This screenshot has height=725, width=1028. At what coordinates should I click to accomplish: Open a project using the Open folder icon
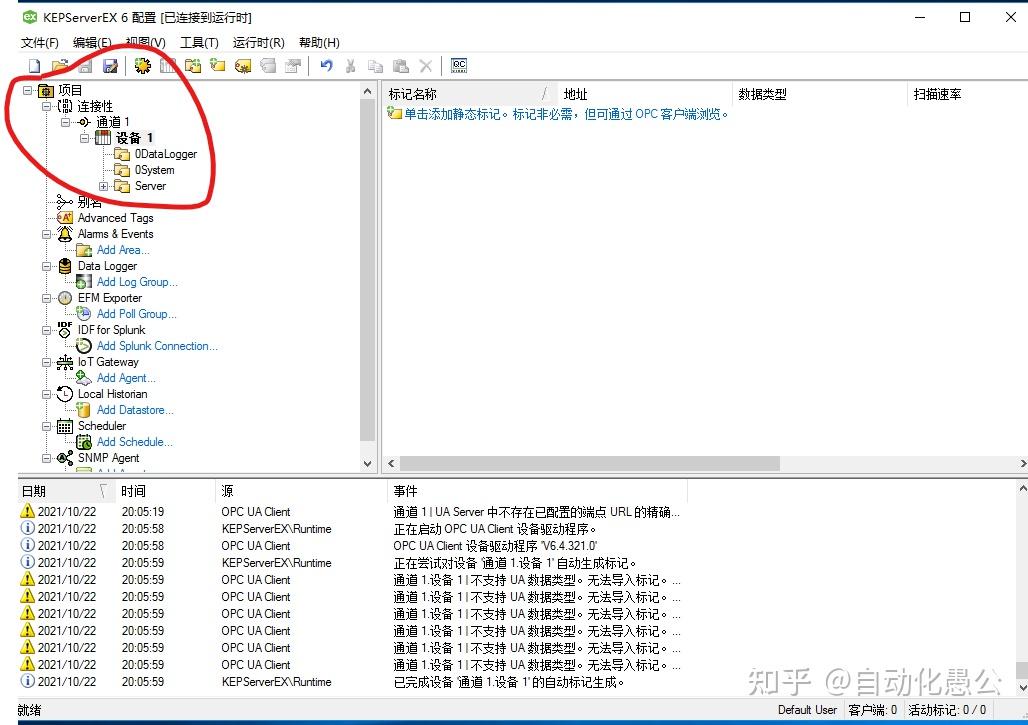(x=59, y=65)
